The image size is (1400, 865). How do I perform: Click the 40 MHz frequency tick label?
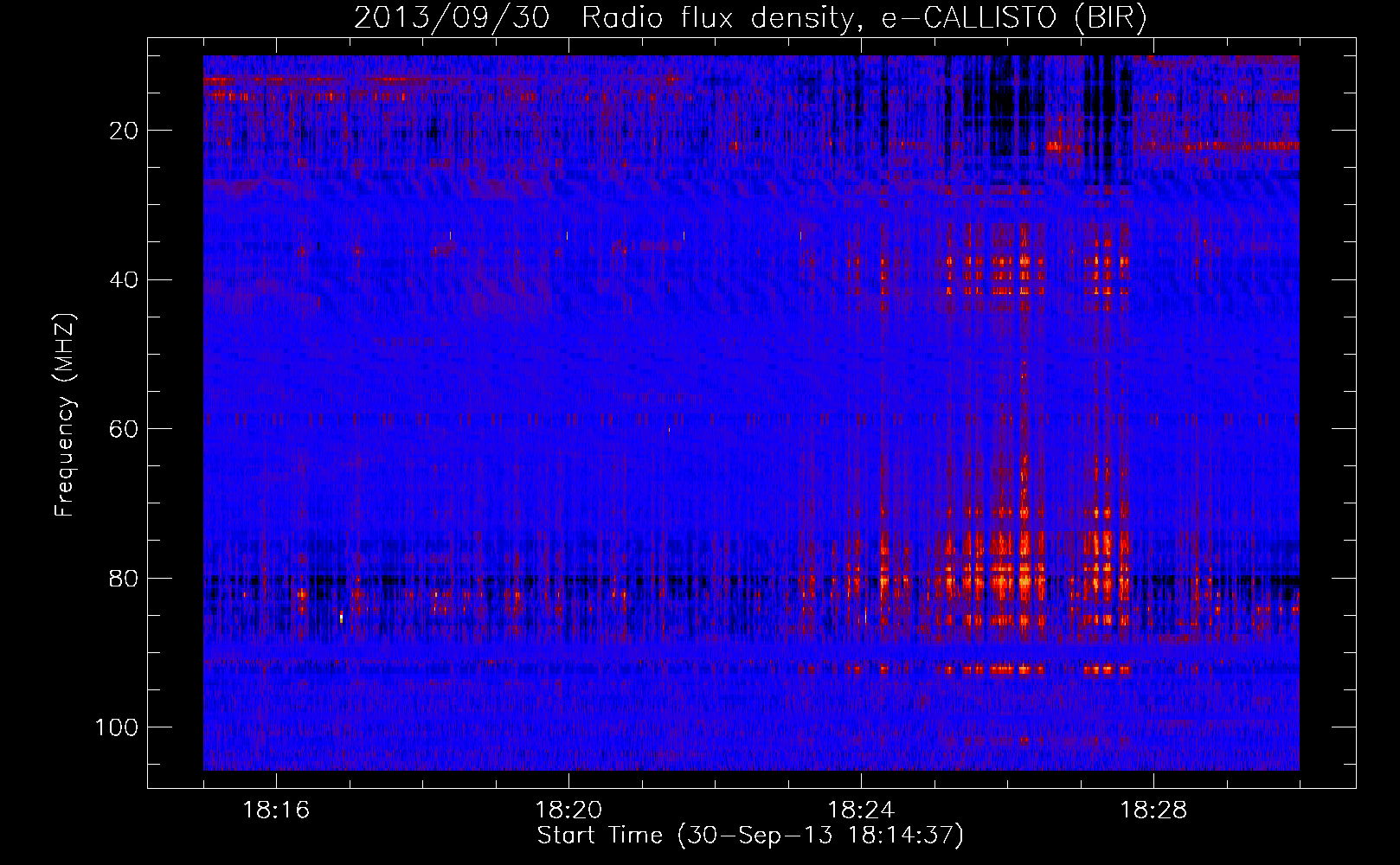tap(125, 280)
